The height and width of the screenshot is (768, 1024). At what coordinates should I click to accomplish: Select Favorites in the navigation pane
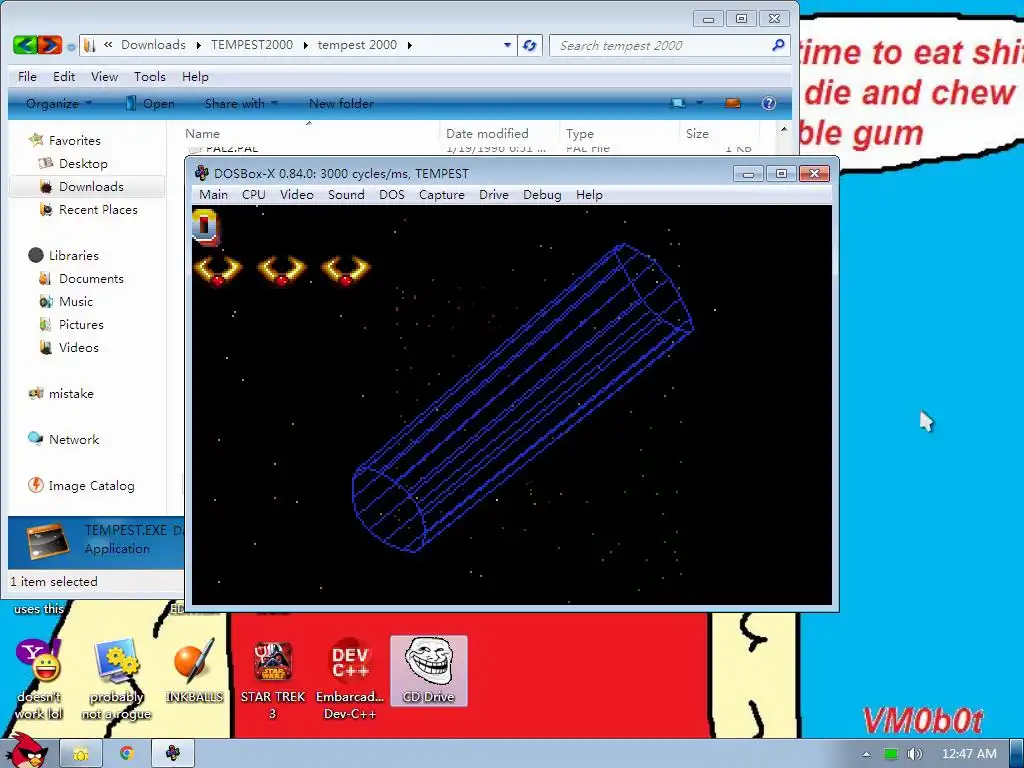coord(65,140)
